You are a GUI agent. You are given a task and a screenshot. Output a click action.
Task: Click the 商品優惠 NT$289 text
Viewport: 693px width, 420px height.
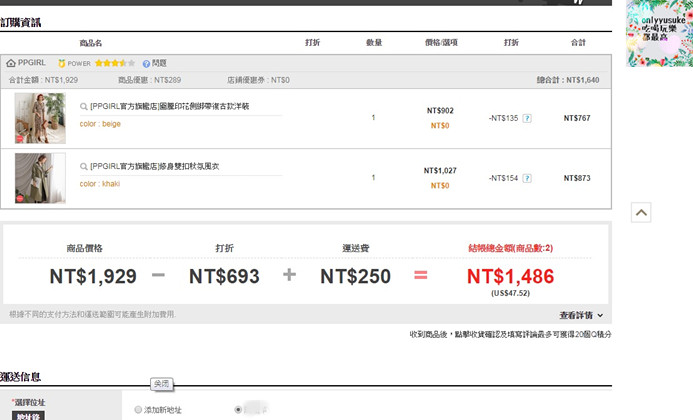(x=149, y=80)
